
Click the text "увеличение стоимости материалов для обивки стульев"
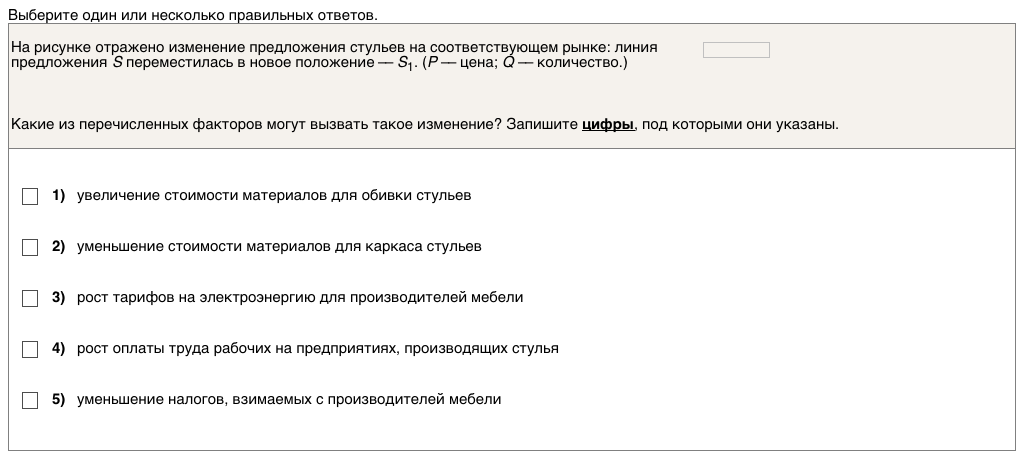point(273,196)
